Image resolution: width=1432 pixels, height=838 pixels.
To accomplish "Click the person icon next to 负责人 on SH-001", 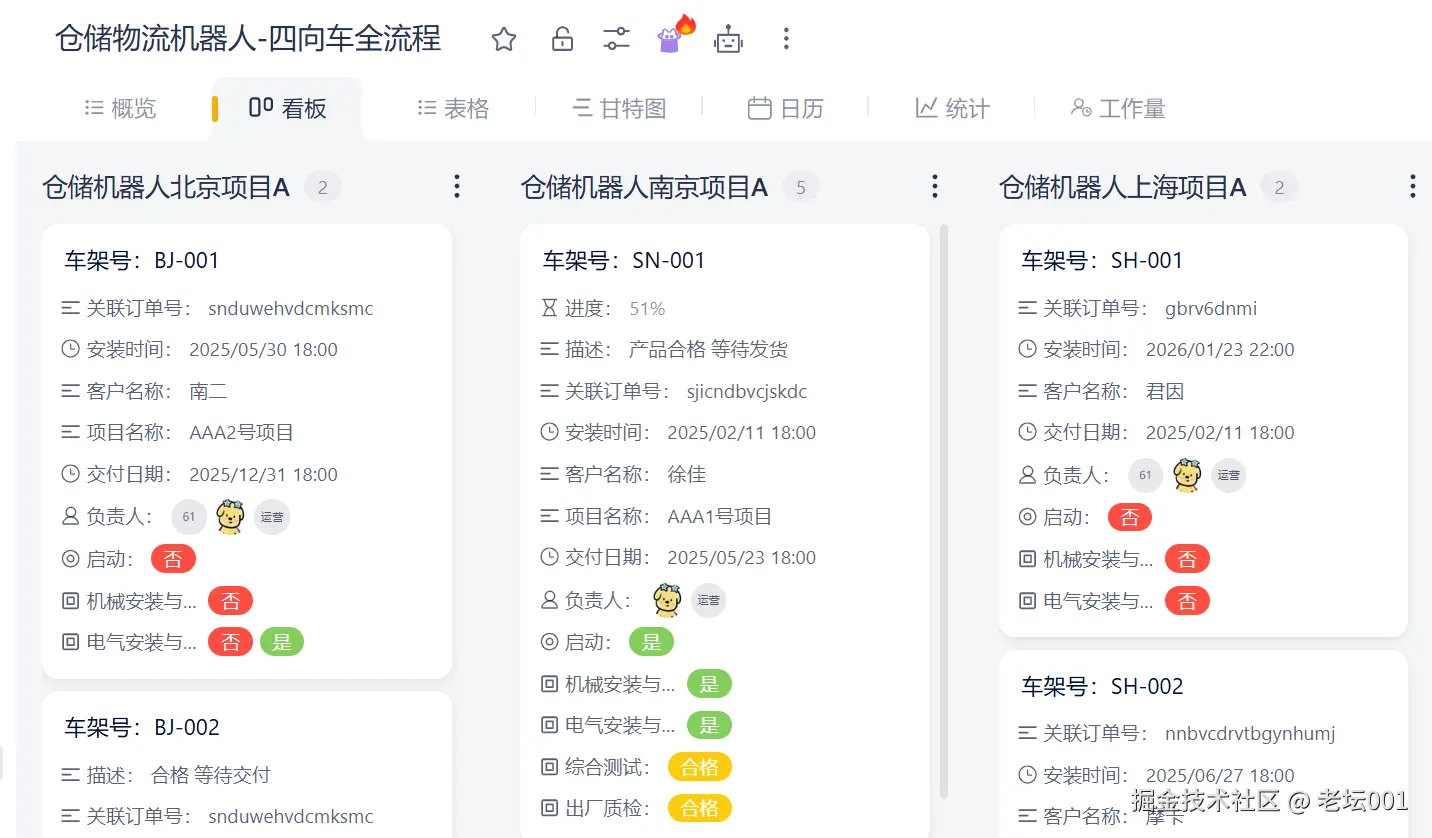I will pyautogui.click(x=1028, y=475).
